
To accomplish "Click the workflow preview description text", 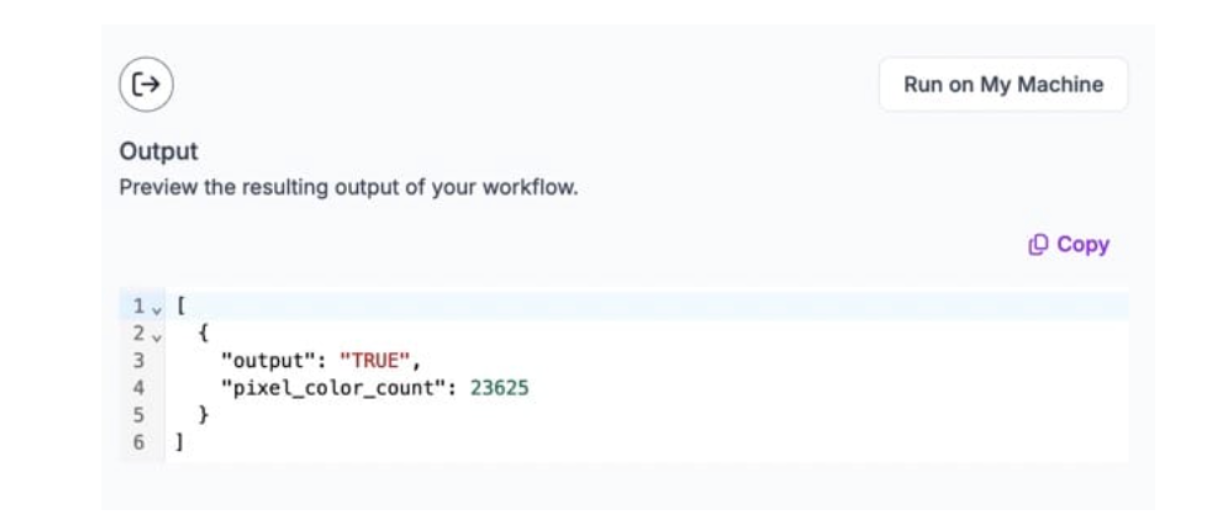I will (x=348, y=187).
